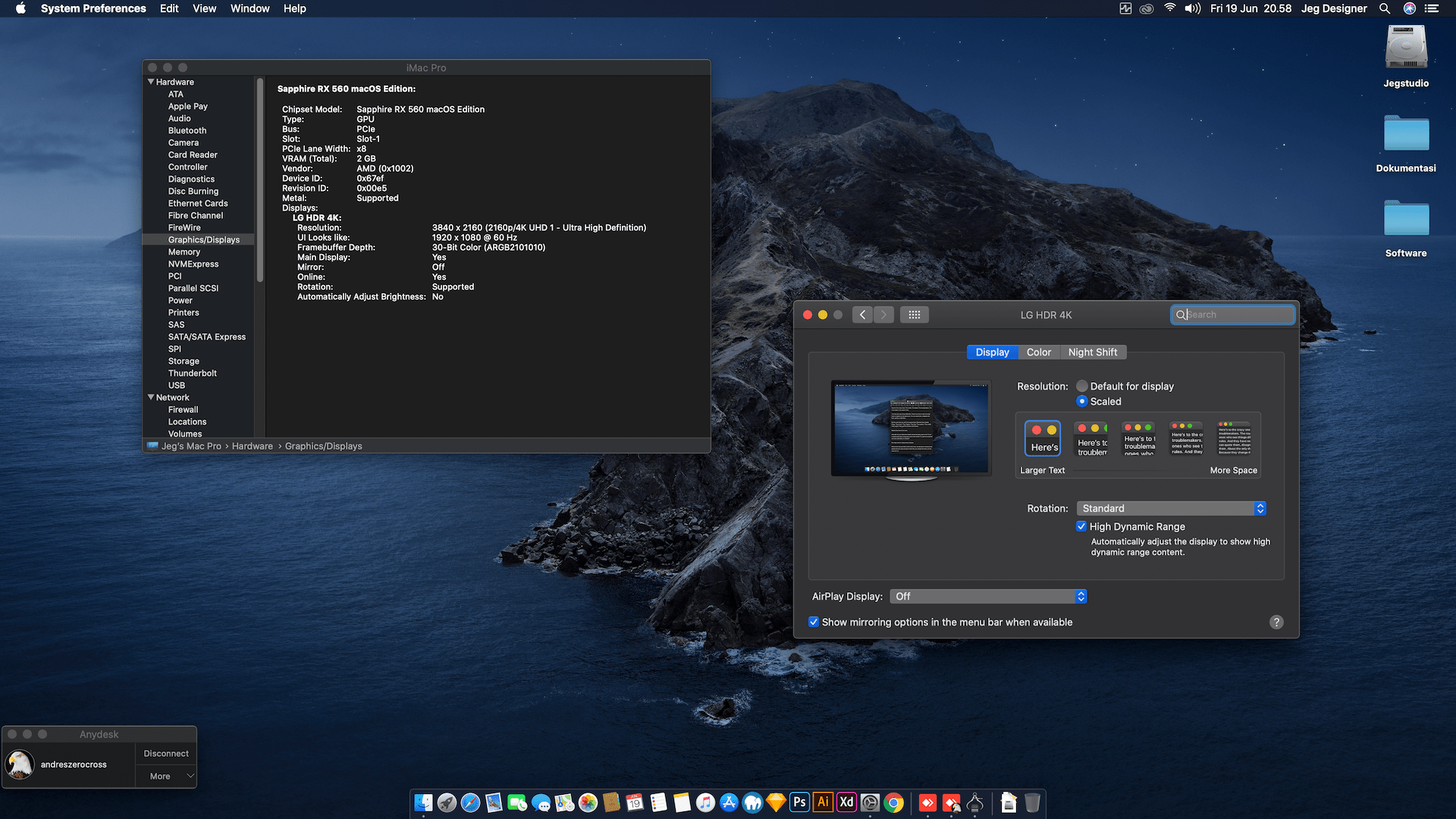This screenshot has width=1456, height=819.
Task: Open Photoshop from the Dock
Action: (x=799, y=802)
